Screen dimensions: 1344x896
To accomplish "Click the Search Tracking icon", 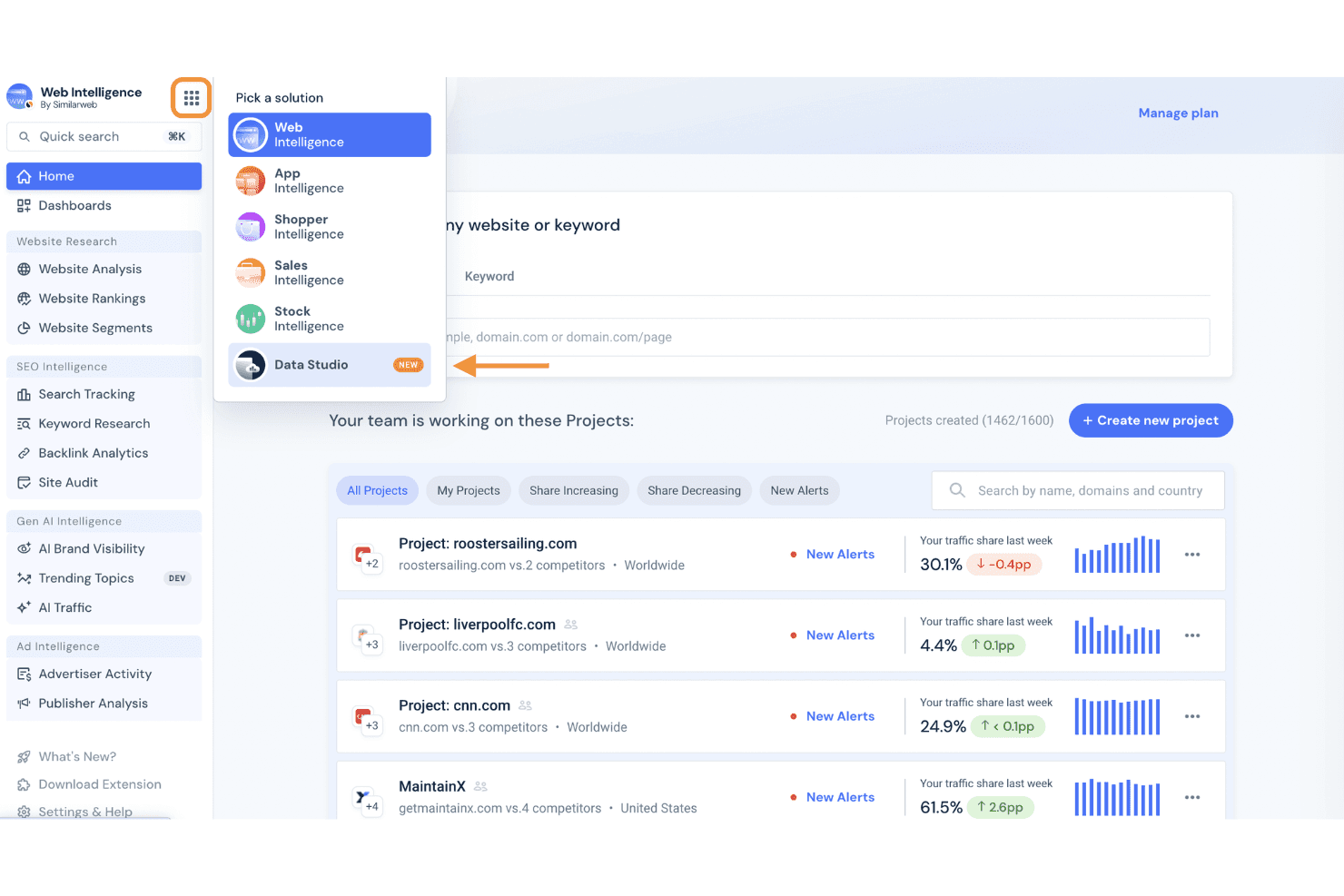I will pos(25,395).
